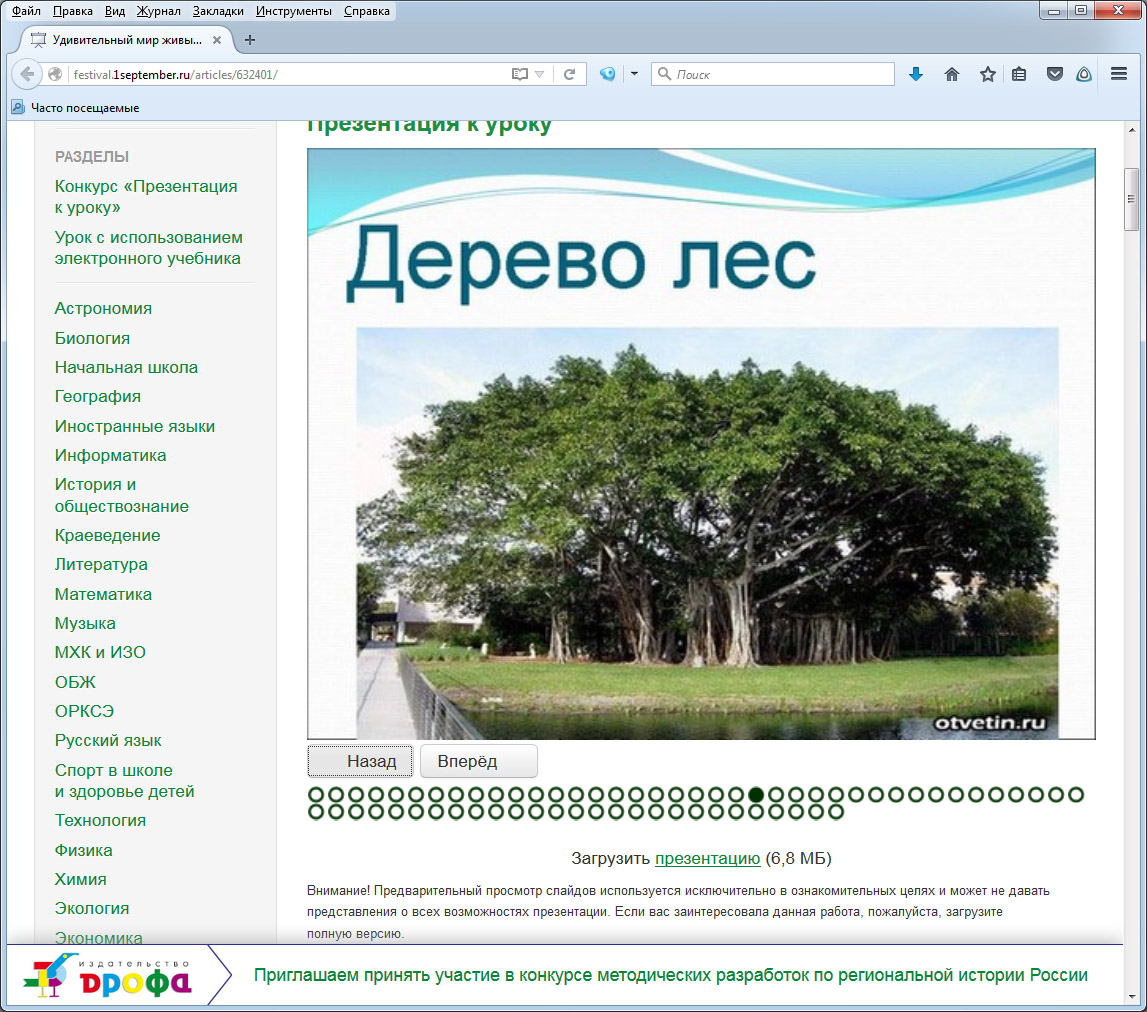Select the last dot in the top indicator row
The height and width of the screenshot is (1012, 1147).
tap(1076, 795)
